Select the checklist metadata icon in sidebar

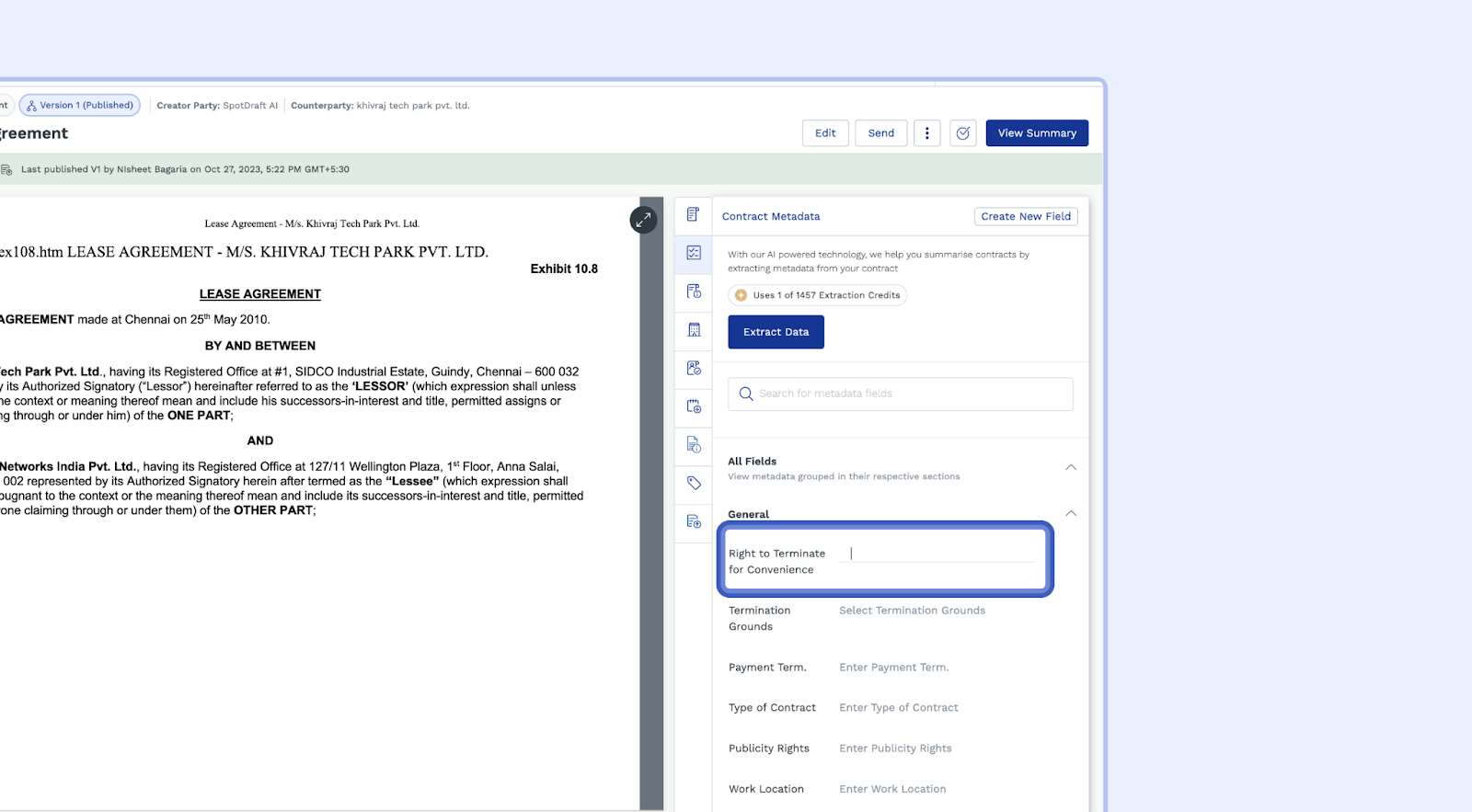click(694, 253)
